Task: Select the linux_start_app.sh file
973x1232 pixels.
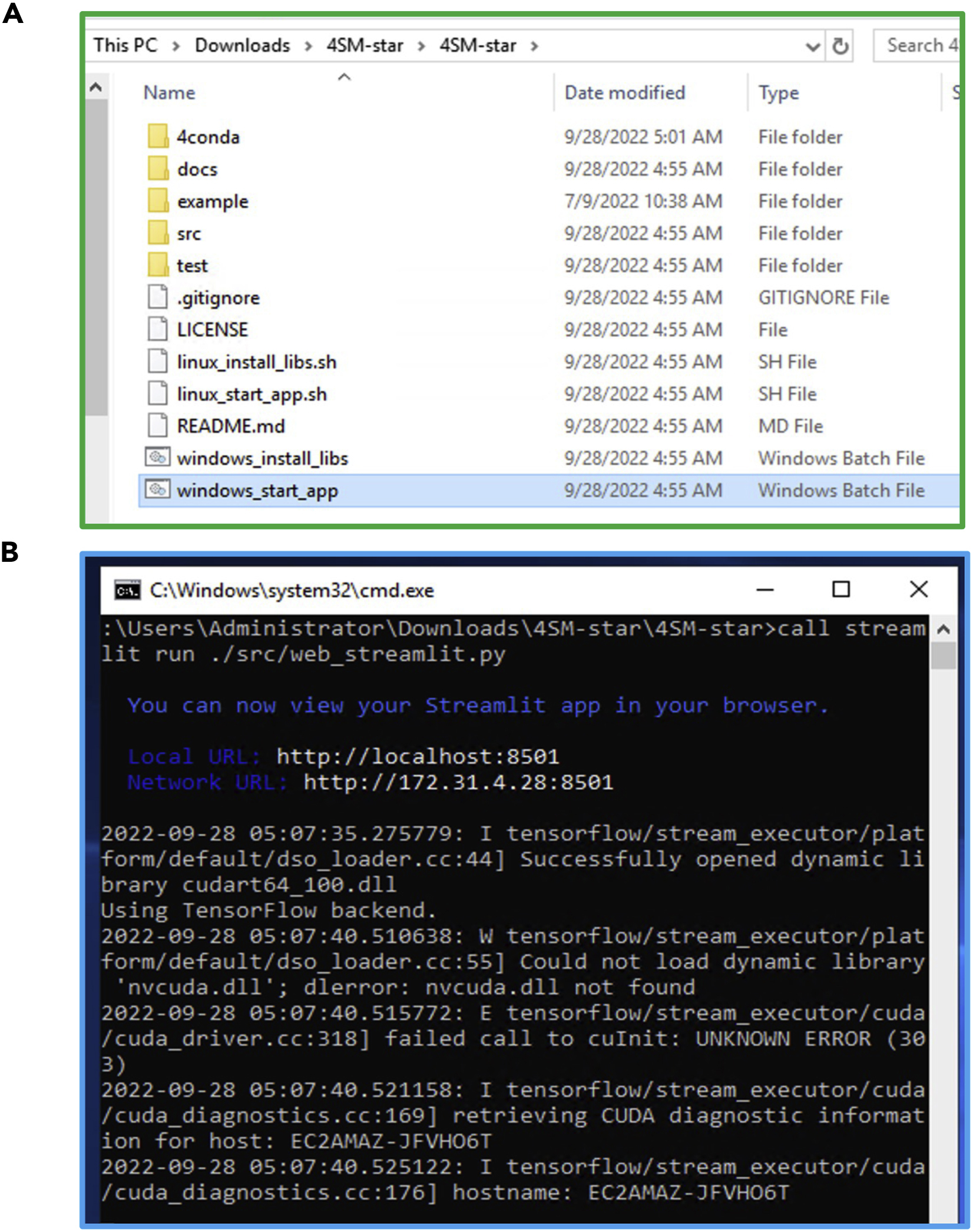Action: click(251, 394)
